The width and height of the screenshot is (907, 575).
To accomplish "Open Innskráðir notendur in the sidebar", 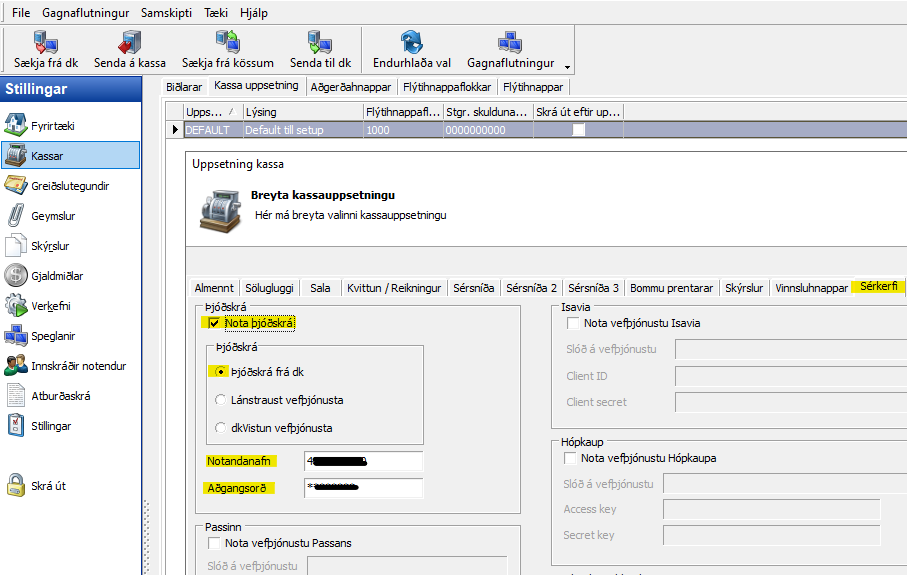I will pyautogui.click(x=16, y=366).
